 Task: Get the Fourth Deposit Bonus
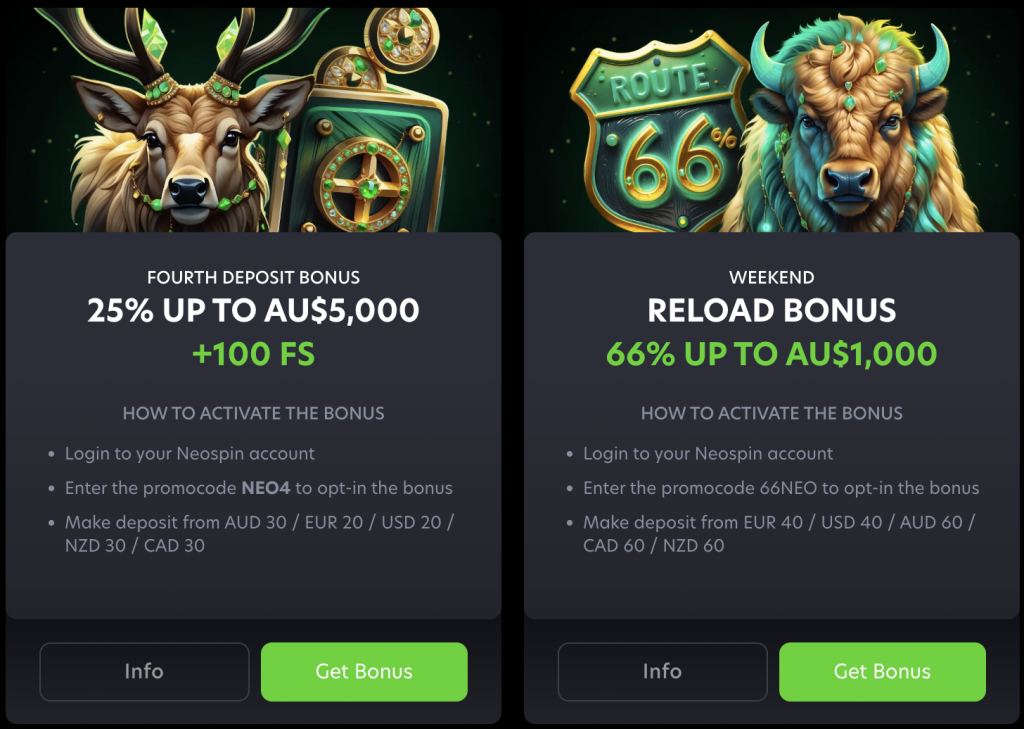coord(364,672)
